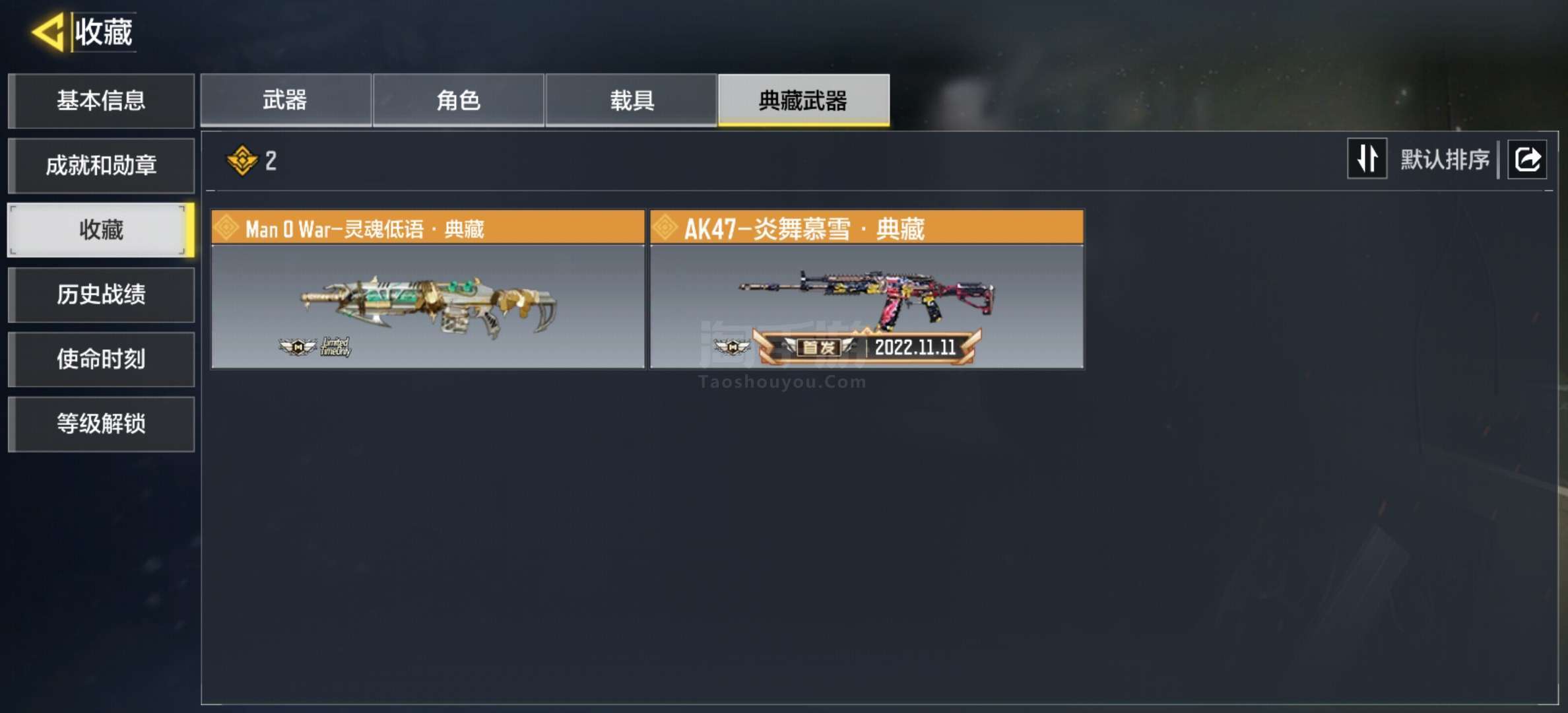Viewport: 1568px width, 713px height.
Task: Click the diamond icon beside AK47 title
Action: [665, 228]
